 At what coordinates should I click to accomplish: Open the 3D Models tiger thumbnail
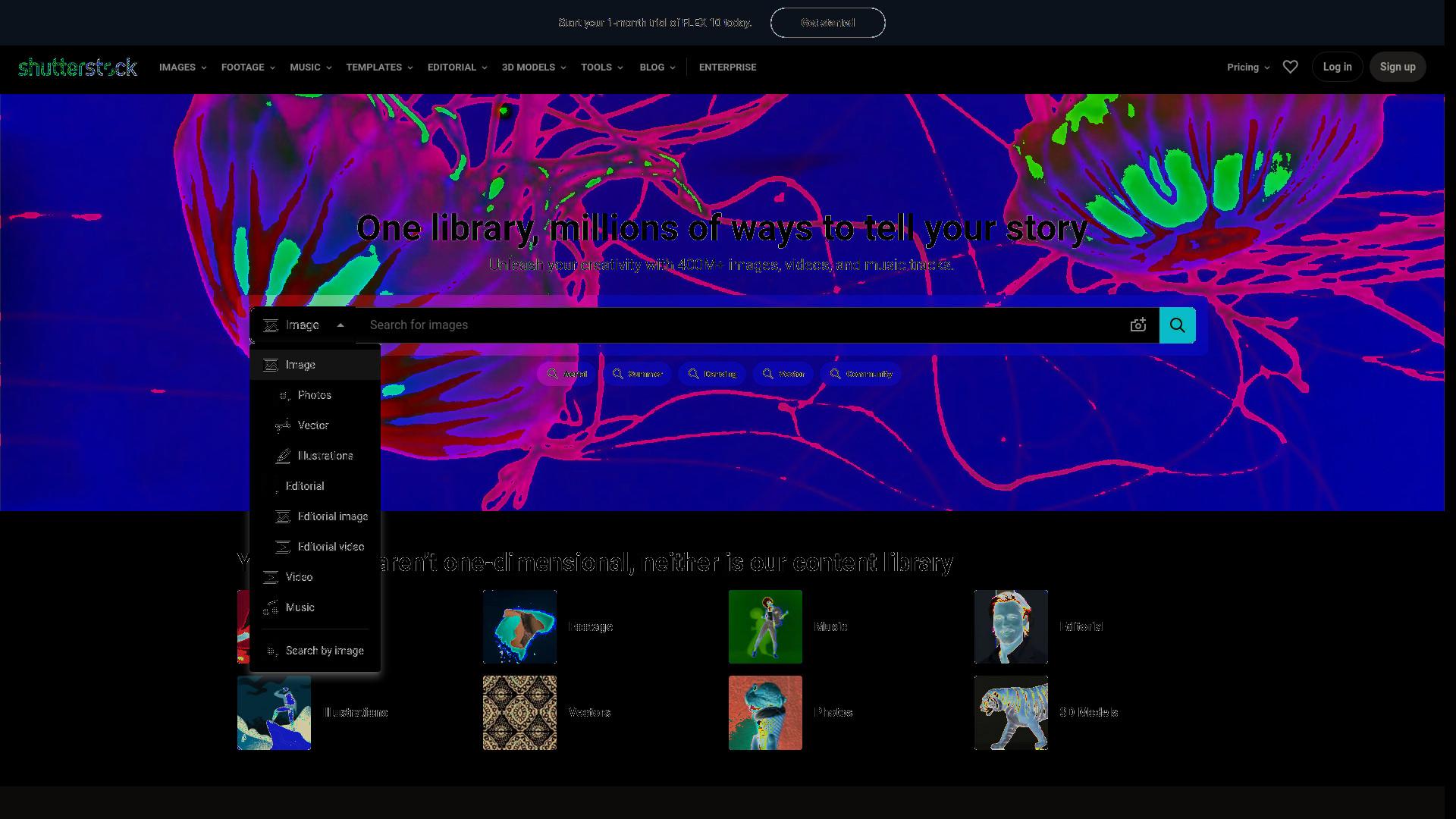(1011, 713)
